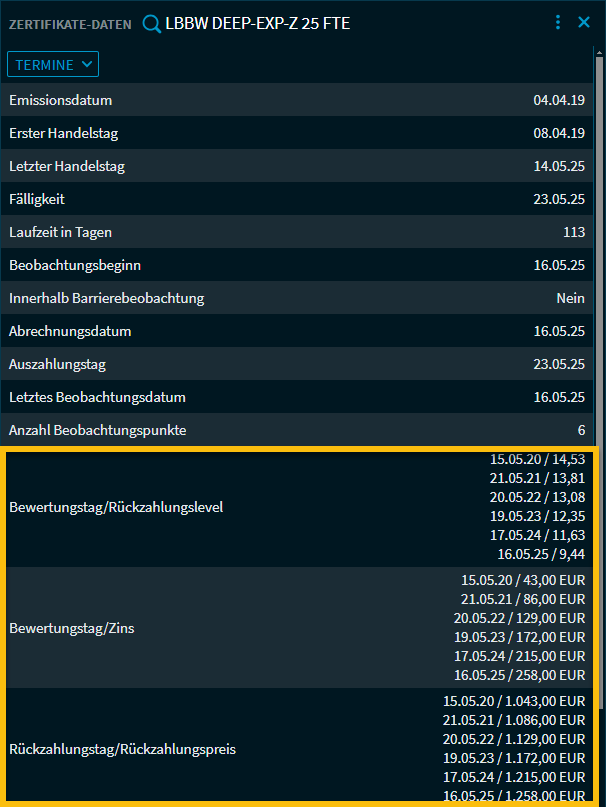Click the Rückzahlungstag/Rückzahlungspreis label
The width and height of the screenshot is (606, 807).
click(x=122, y=748)
